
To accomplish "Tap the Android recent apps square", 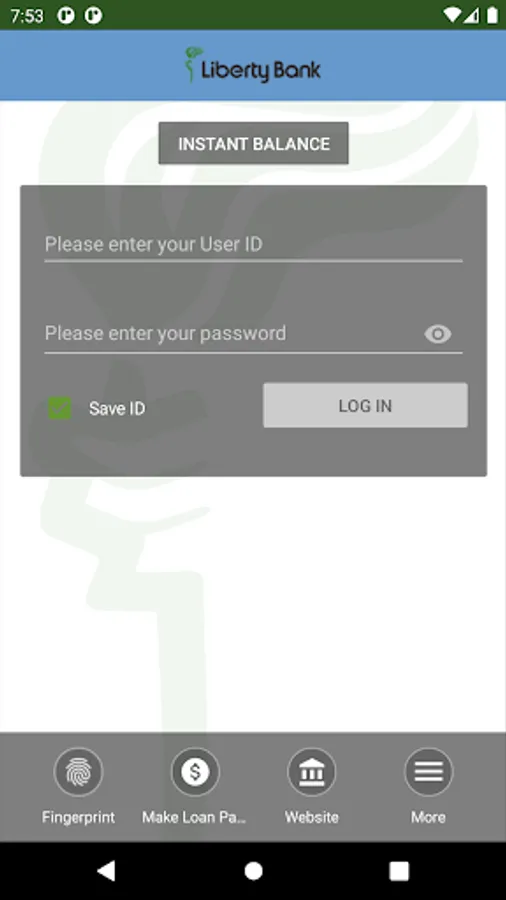I will pyautogui.click(x=399, y=871).
